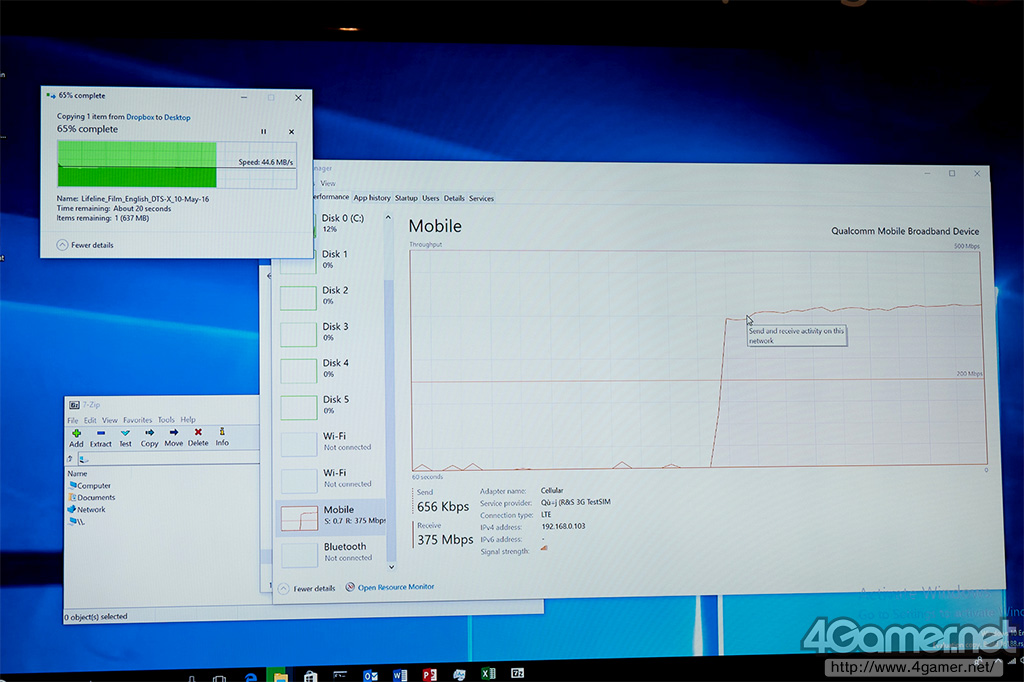
Task: Select Network in 7-Zip list
Action: click(86, 510)
